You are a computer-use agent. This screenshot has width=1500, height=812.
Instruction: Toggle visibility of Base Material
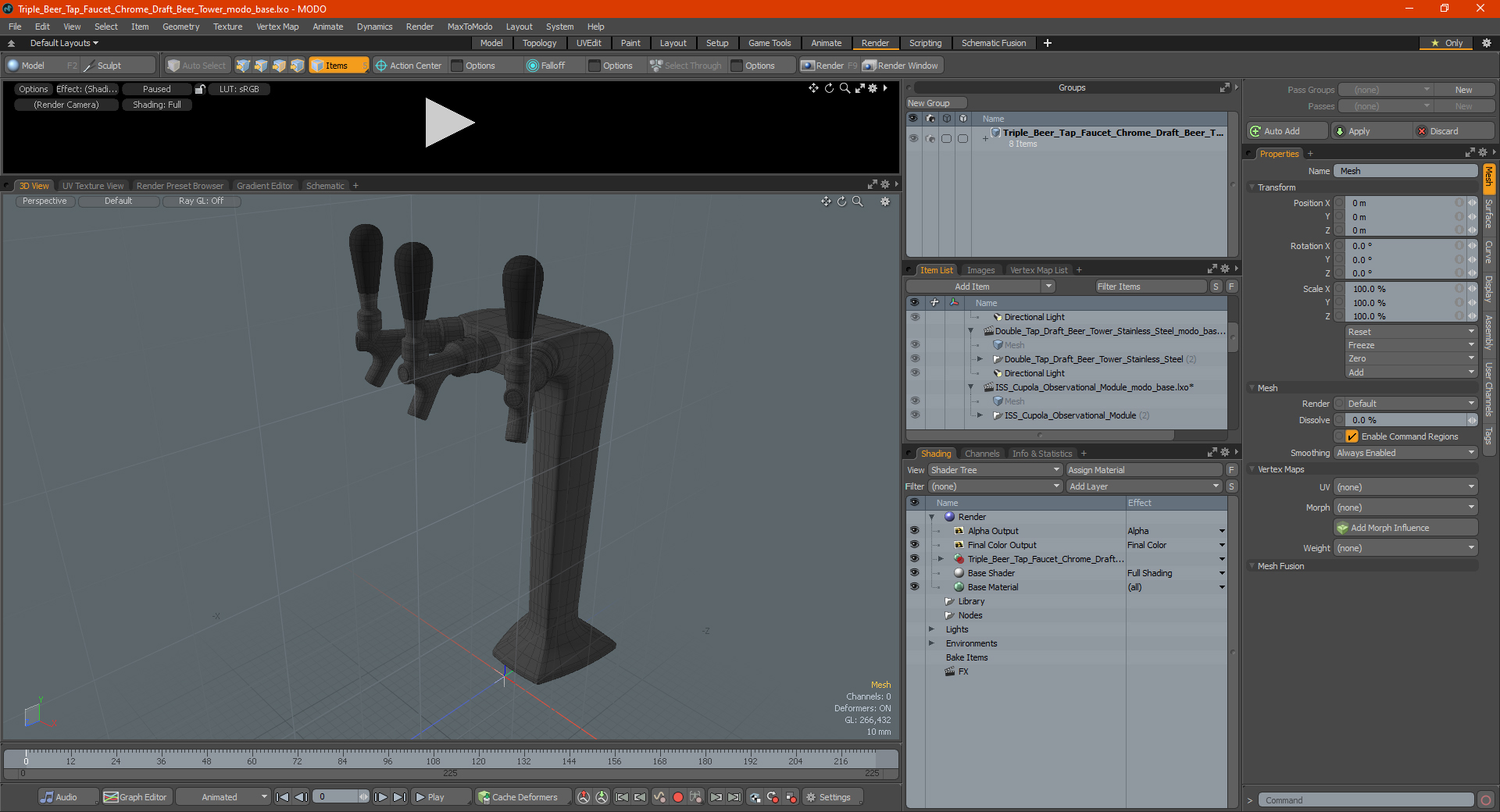(x=914, y=587)
